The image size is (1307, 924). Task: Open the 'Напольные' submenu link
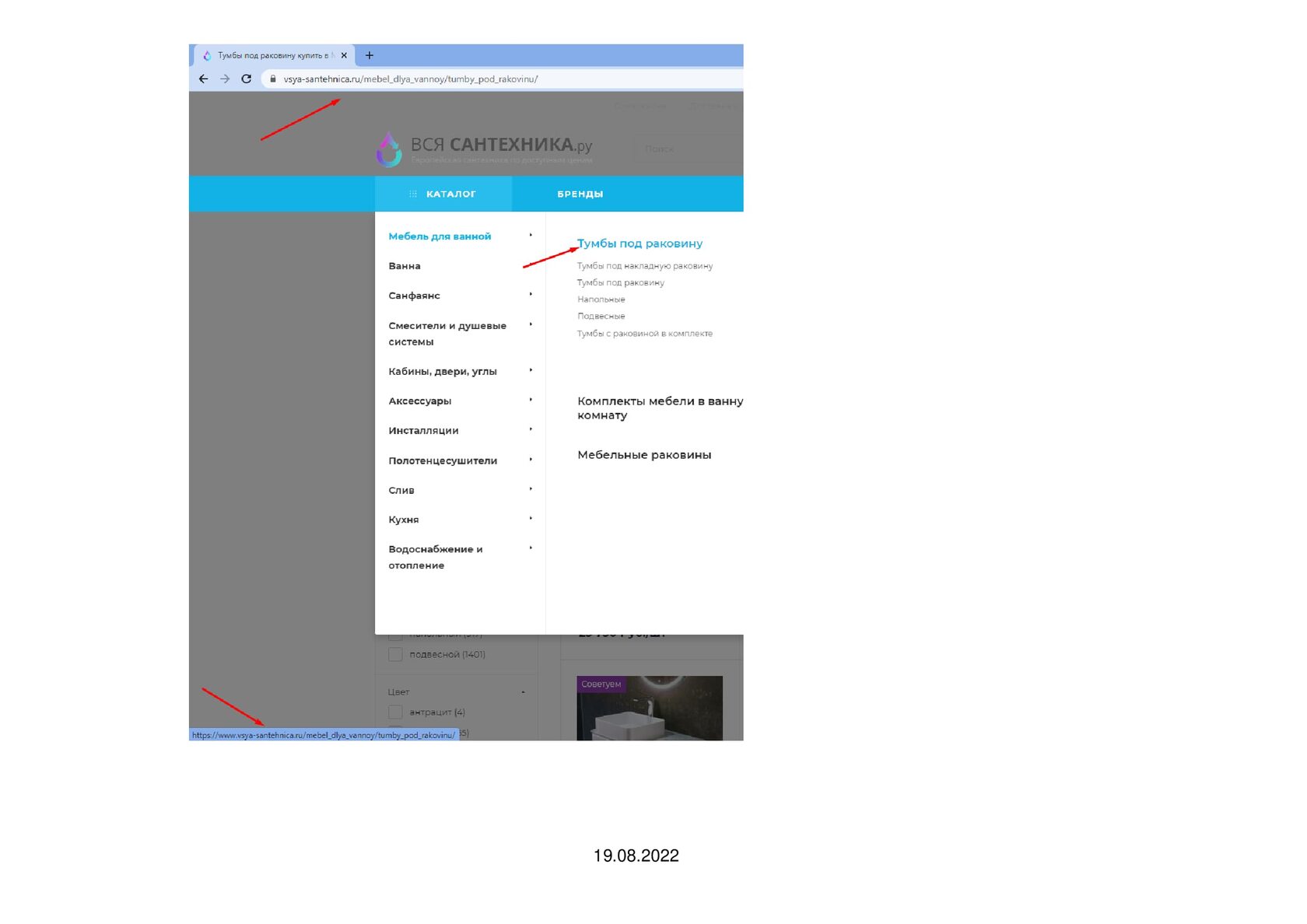click(601, 299)
